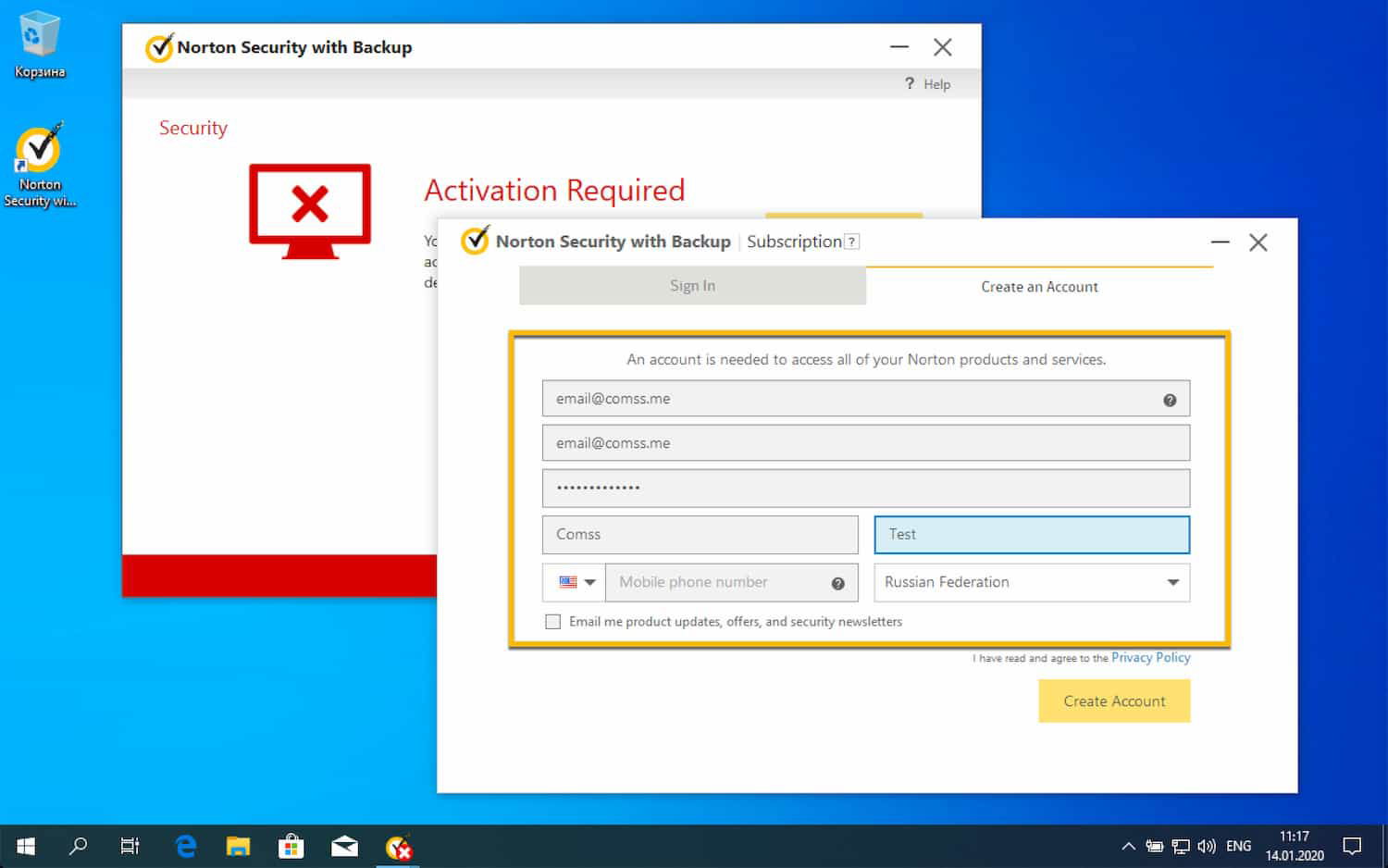Click last name field containing Test

1032,535
